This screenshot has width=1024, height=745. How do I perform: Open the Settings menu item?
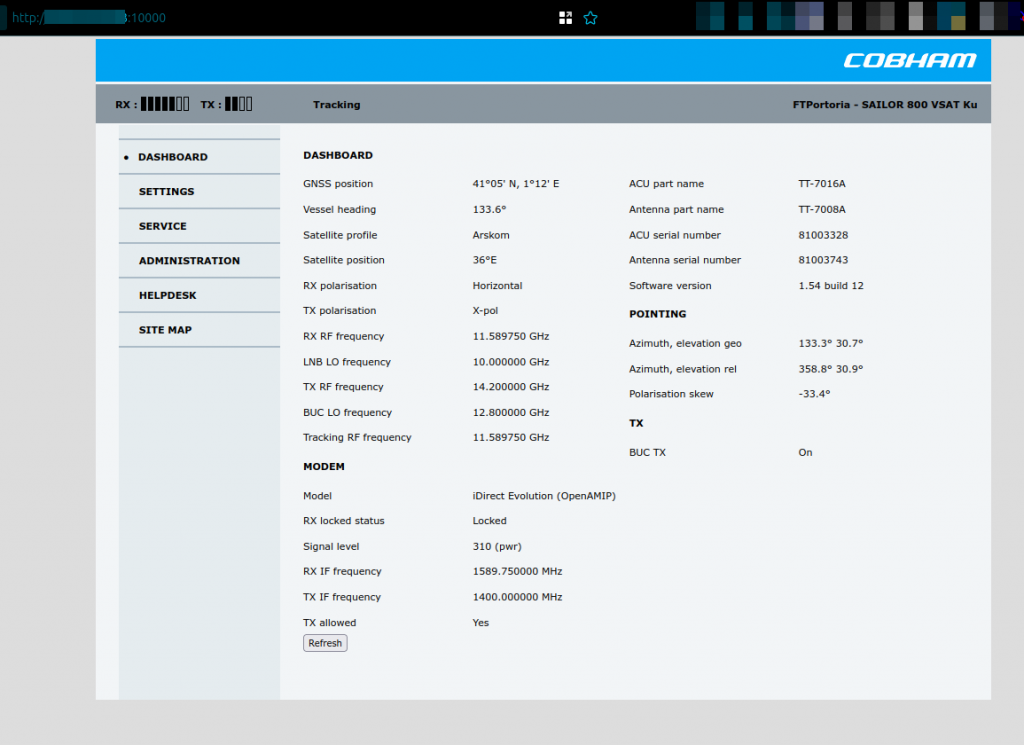point(166,192)
